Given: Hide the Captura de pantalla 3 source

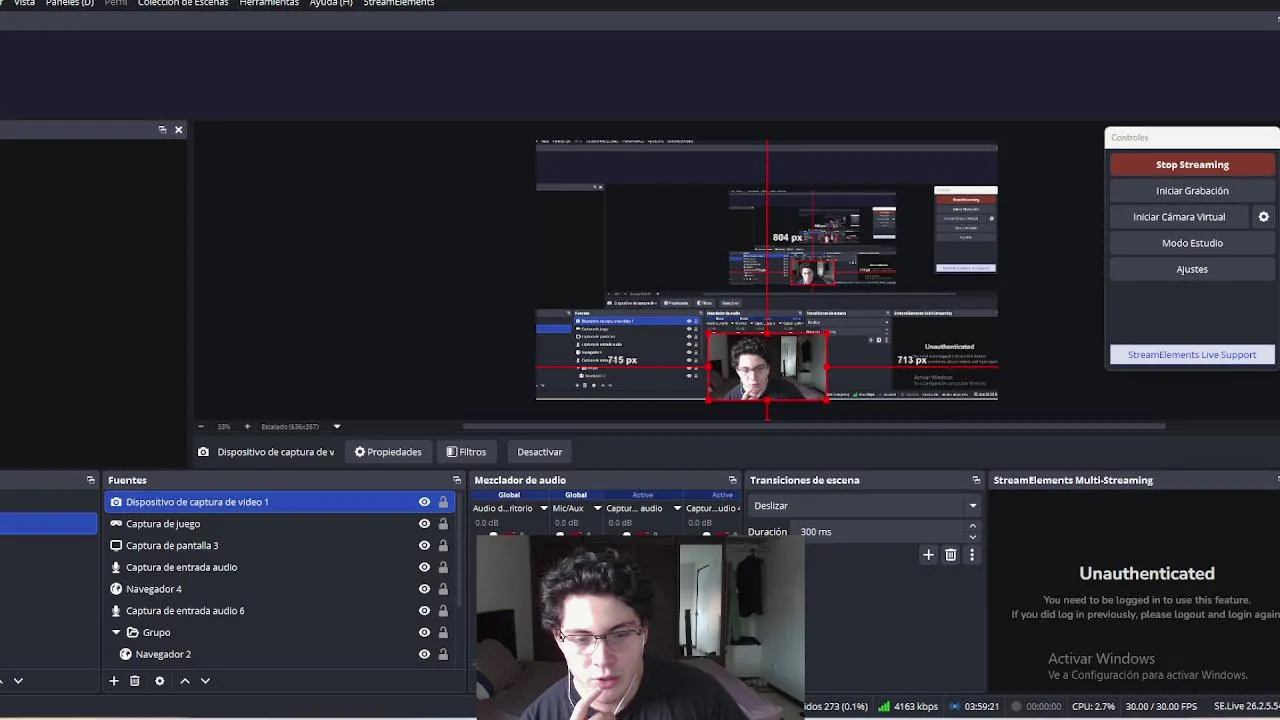Looking at the screenshot, I should 424,546.
